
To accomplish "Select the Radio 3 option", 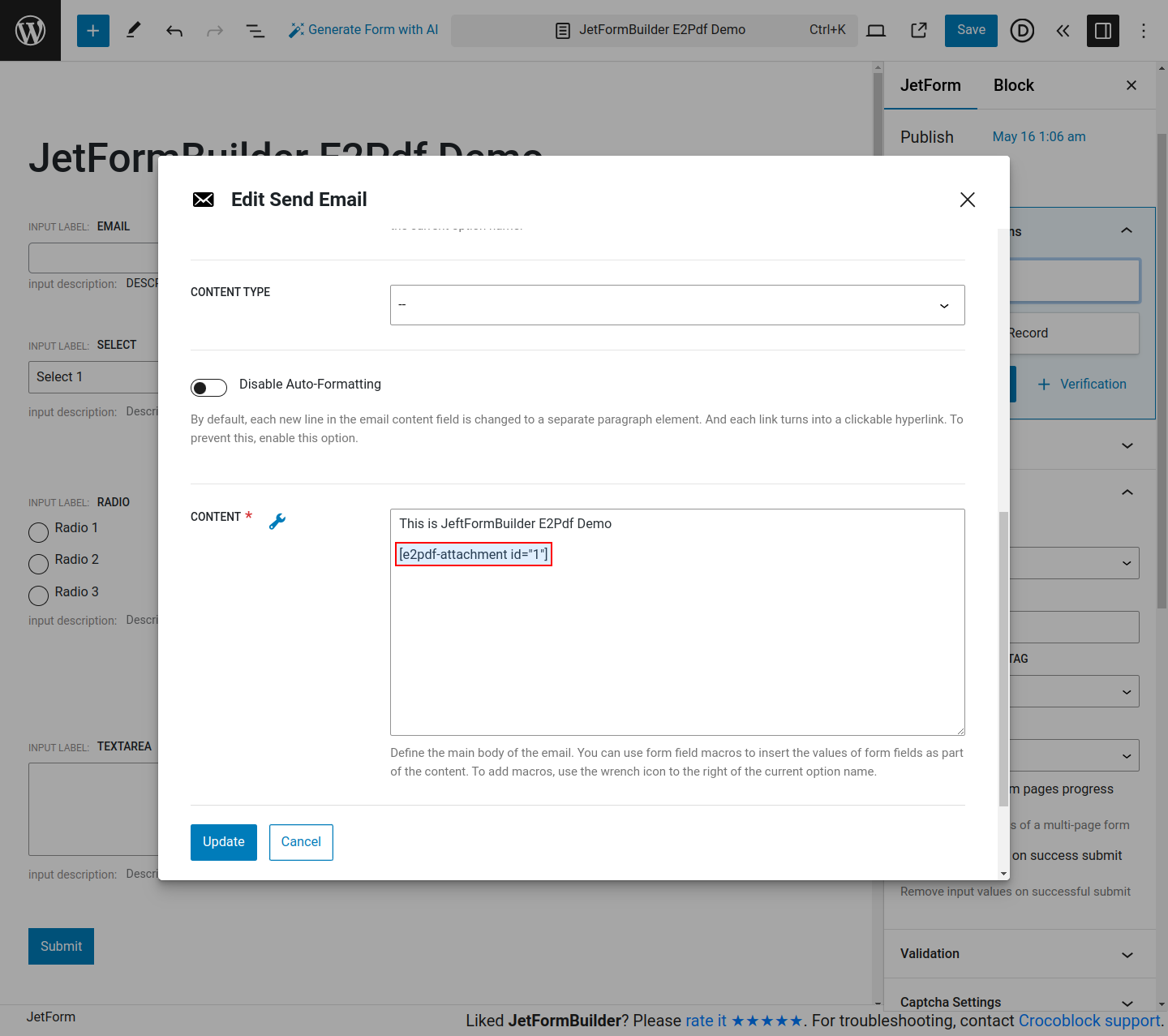I will [39, 595].
